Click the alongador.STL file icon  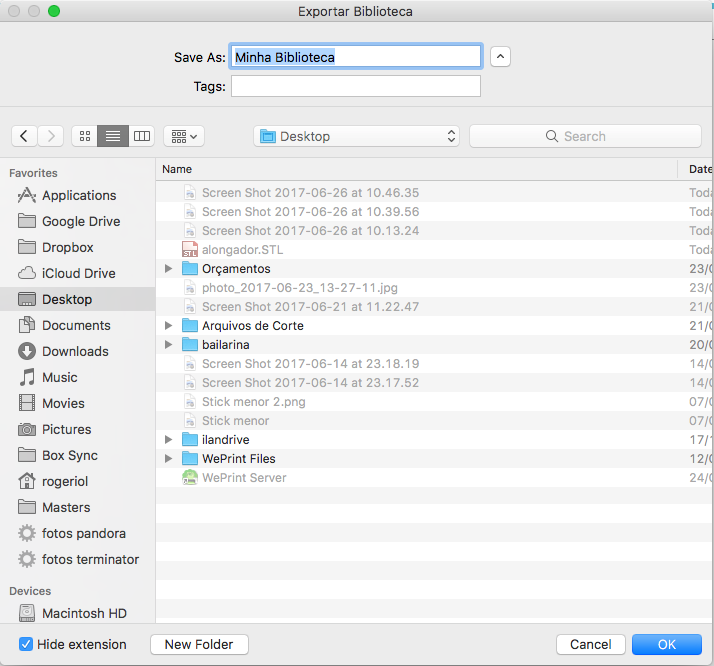(190, 249)
